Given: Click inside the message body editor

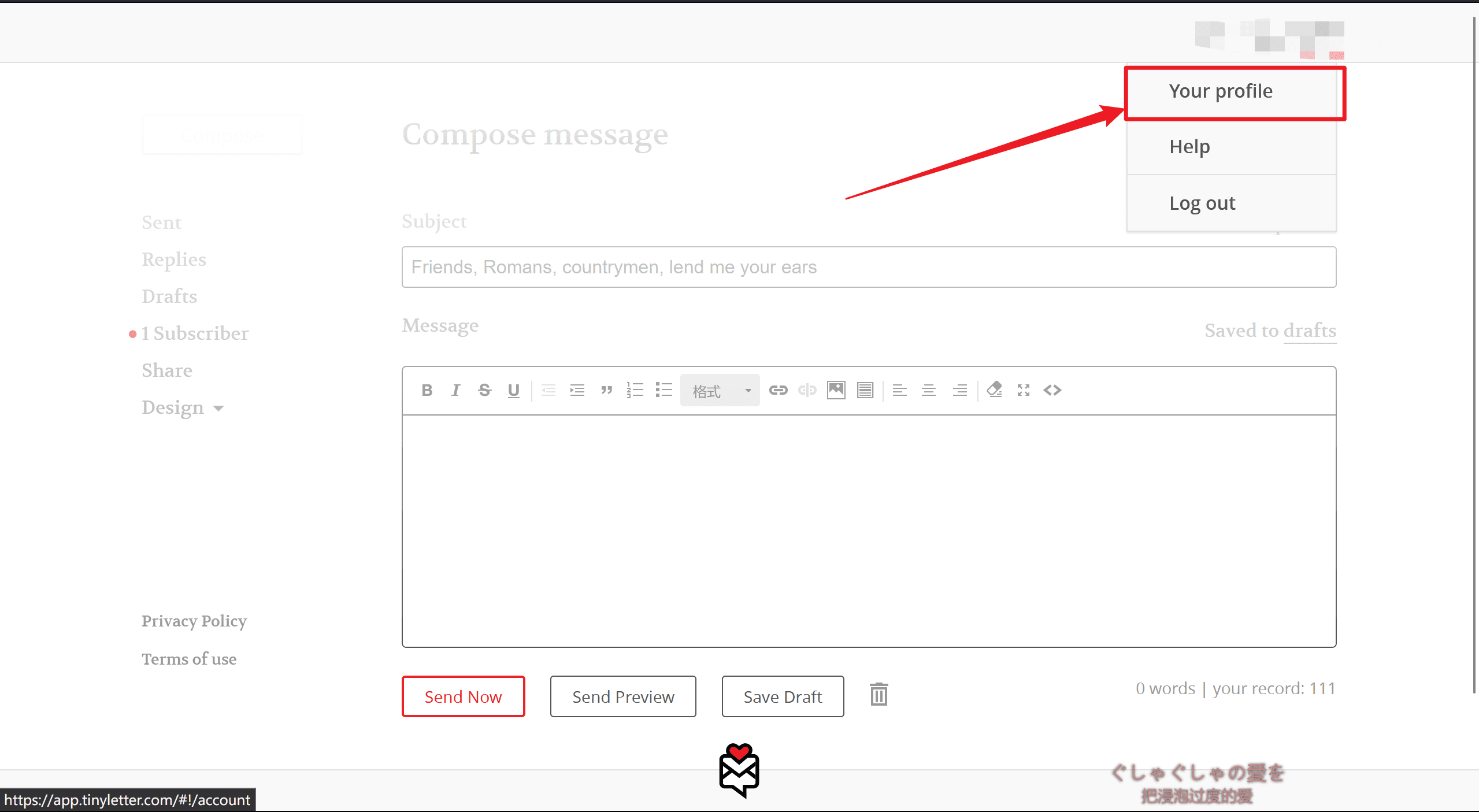Looking at the screenshot, I should click(x=869, y=531).
